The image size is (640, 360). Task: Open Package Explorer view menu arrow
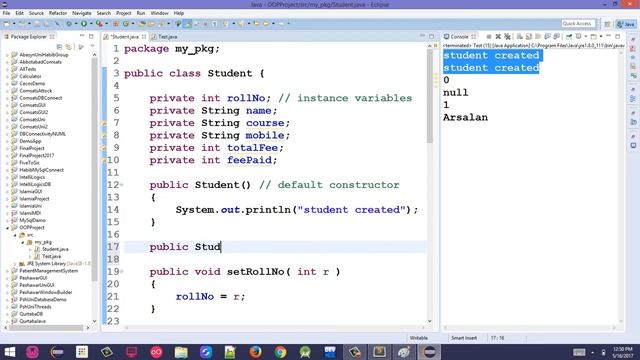(92, 45)
